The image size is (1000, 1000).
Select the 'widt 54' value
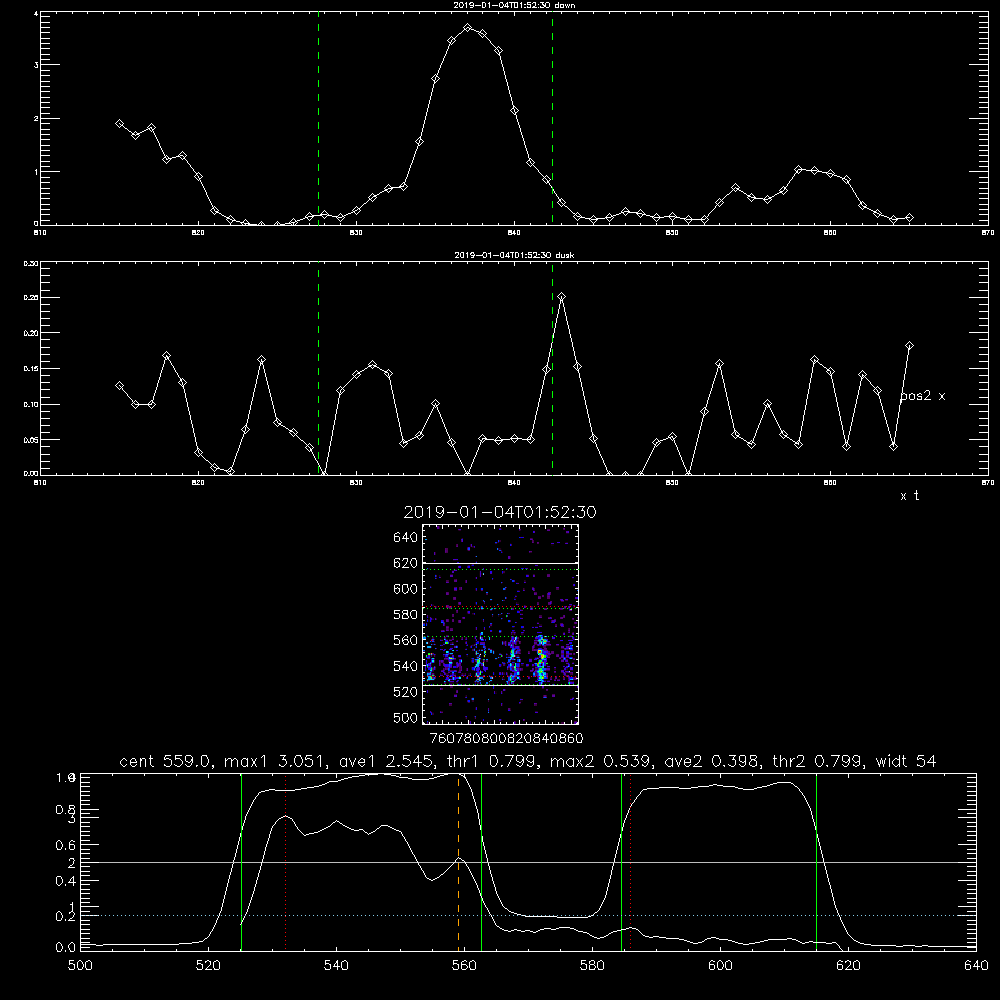tap(906, 761)
